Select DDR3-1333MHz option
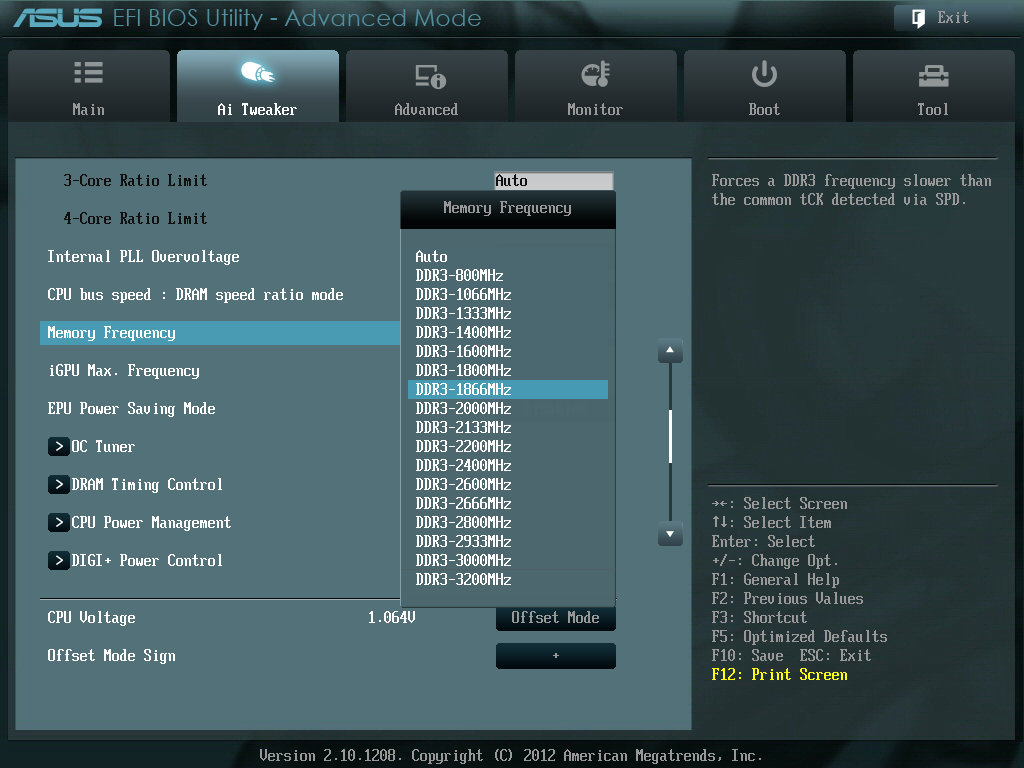The image size is (1024, 768). point(508,313)
